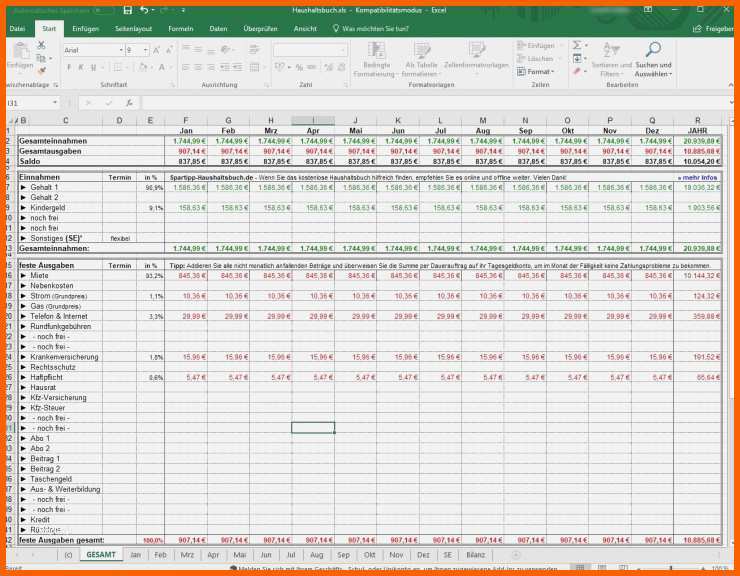Wrap text in cell

(255, 50)
